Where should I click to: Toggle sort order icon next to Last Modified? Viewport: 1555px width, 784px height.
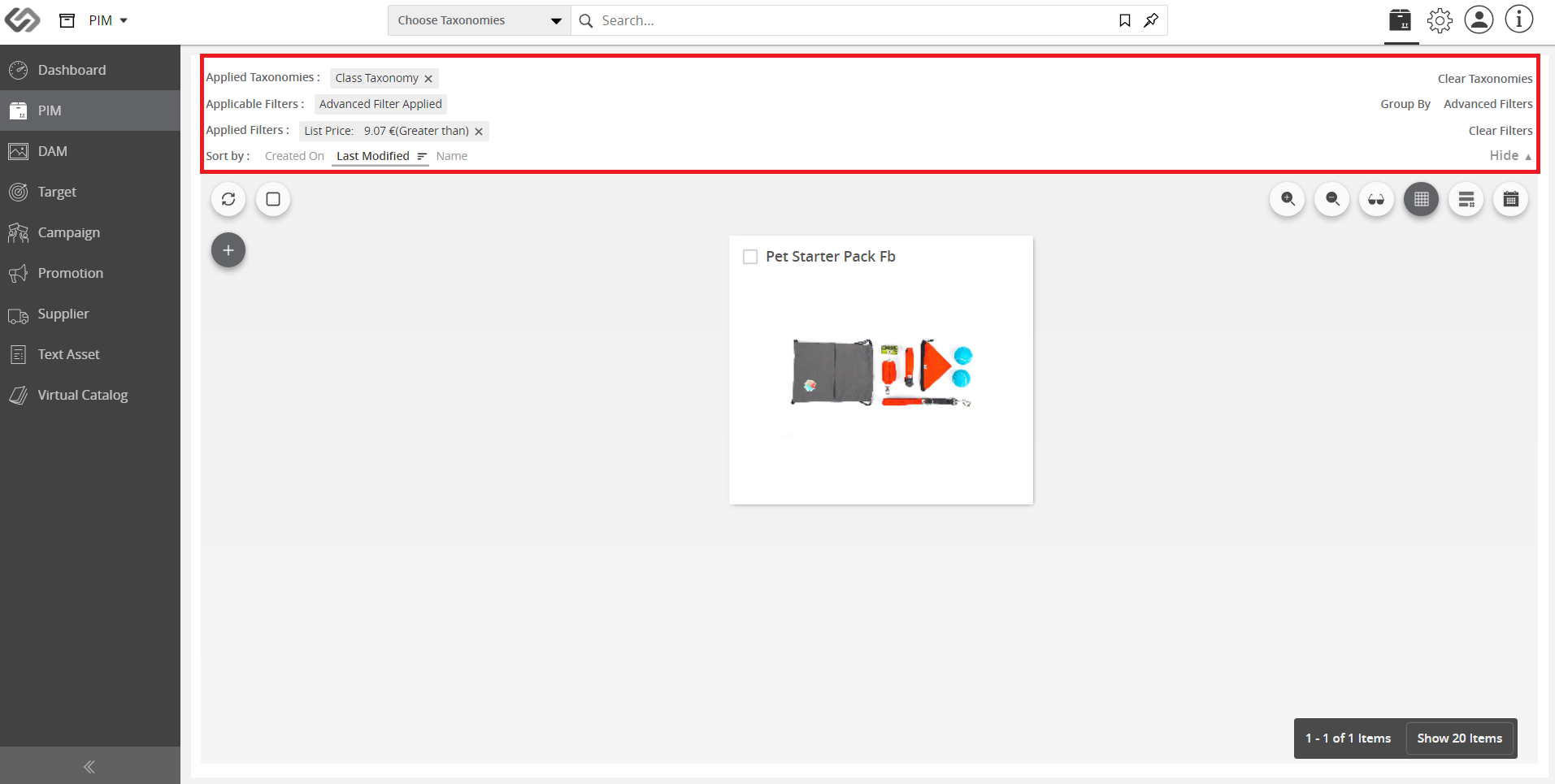pos(422,156)
